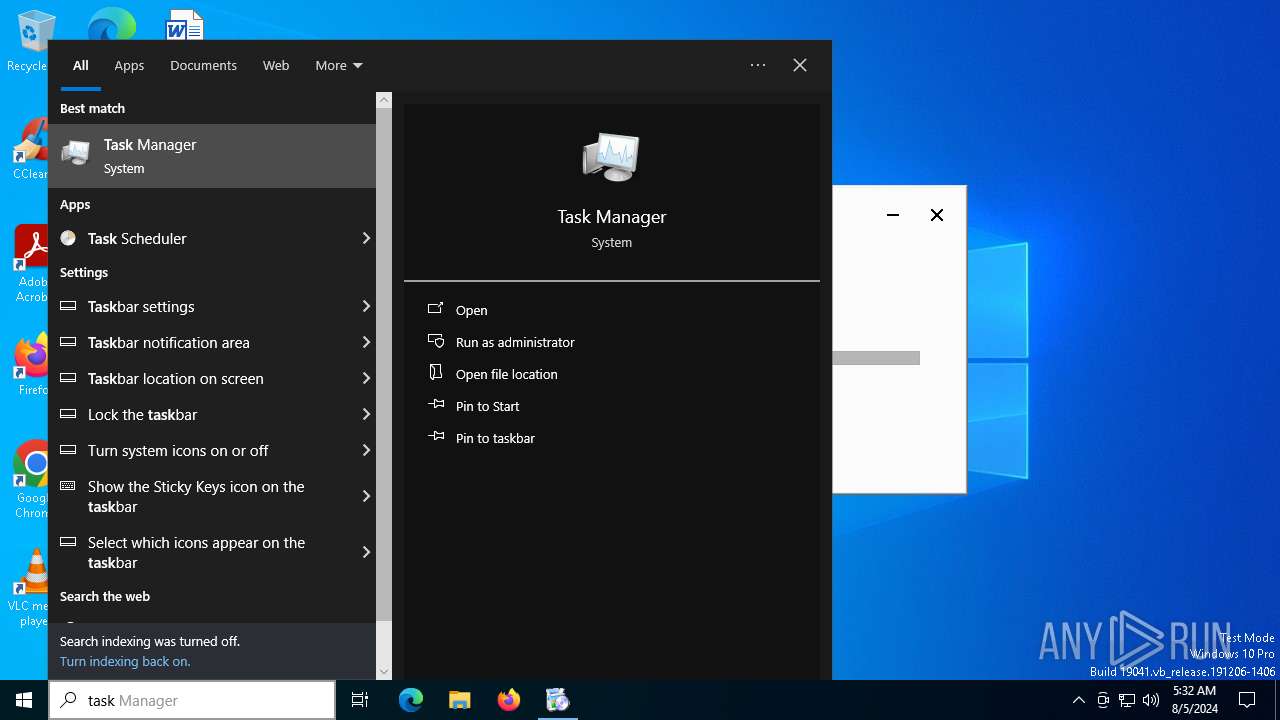Select the Firefox desktop shortcut
This screenshot has height=720, width=1280.
[32, 364]
